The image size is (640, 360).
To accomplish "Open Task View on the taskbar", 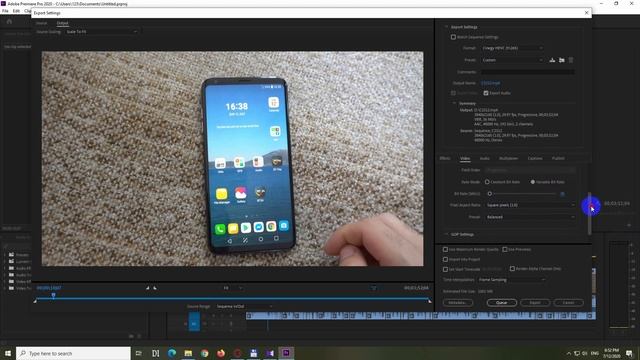I will click(x=138, y=353).
